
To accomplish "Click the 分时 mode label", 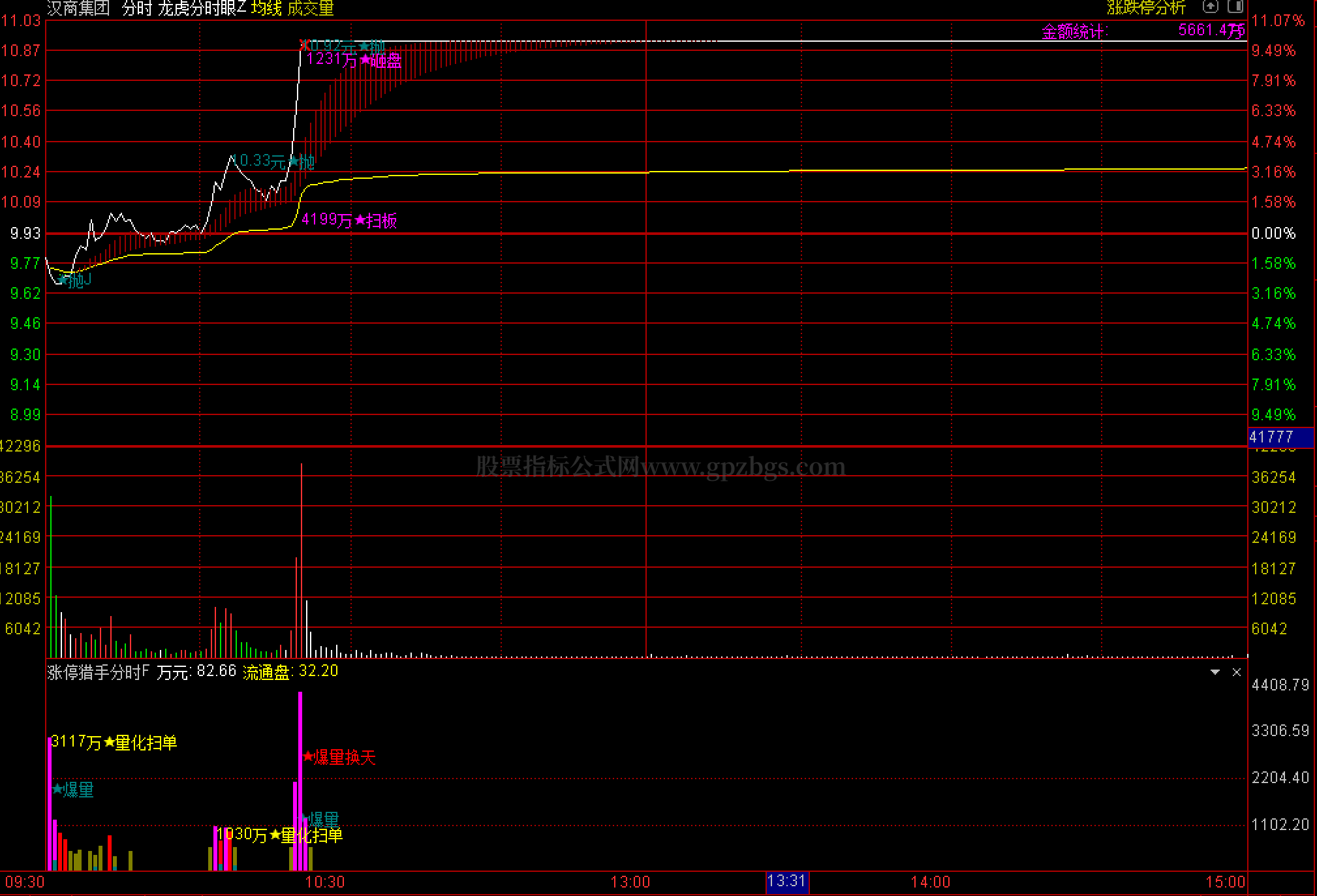I will [137, 8].
